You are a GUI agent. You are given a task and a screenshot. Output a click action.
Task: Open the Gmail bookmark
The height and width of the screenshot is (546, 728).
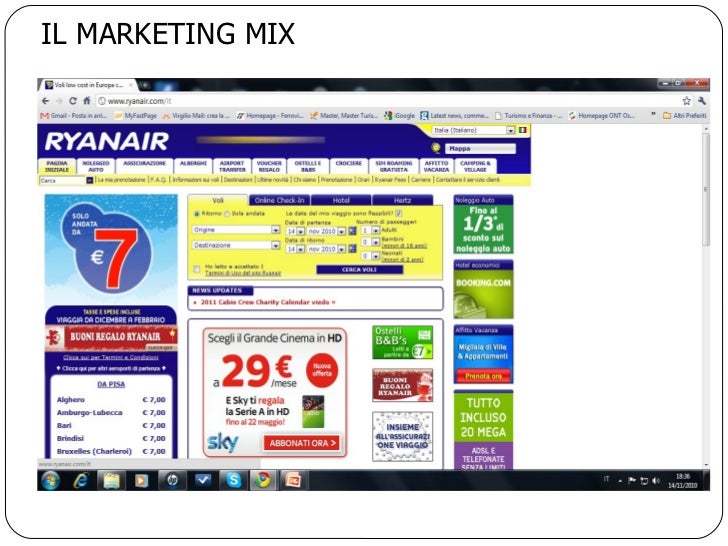[x=74, y=116]
